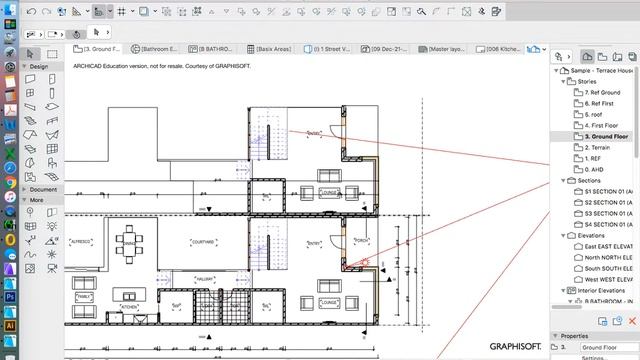Viewport: 640px width, 360px height.
Task: Open the Basix Areas tab
Action: [x=269, y=49]
